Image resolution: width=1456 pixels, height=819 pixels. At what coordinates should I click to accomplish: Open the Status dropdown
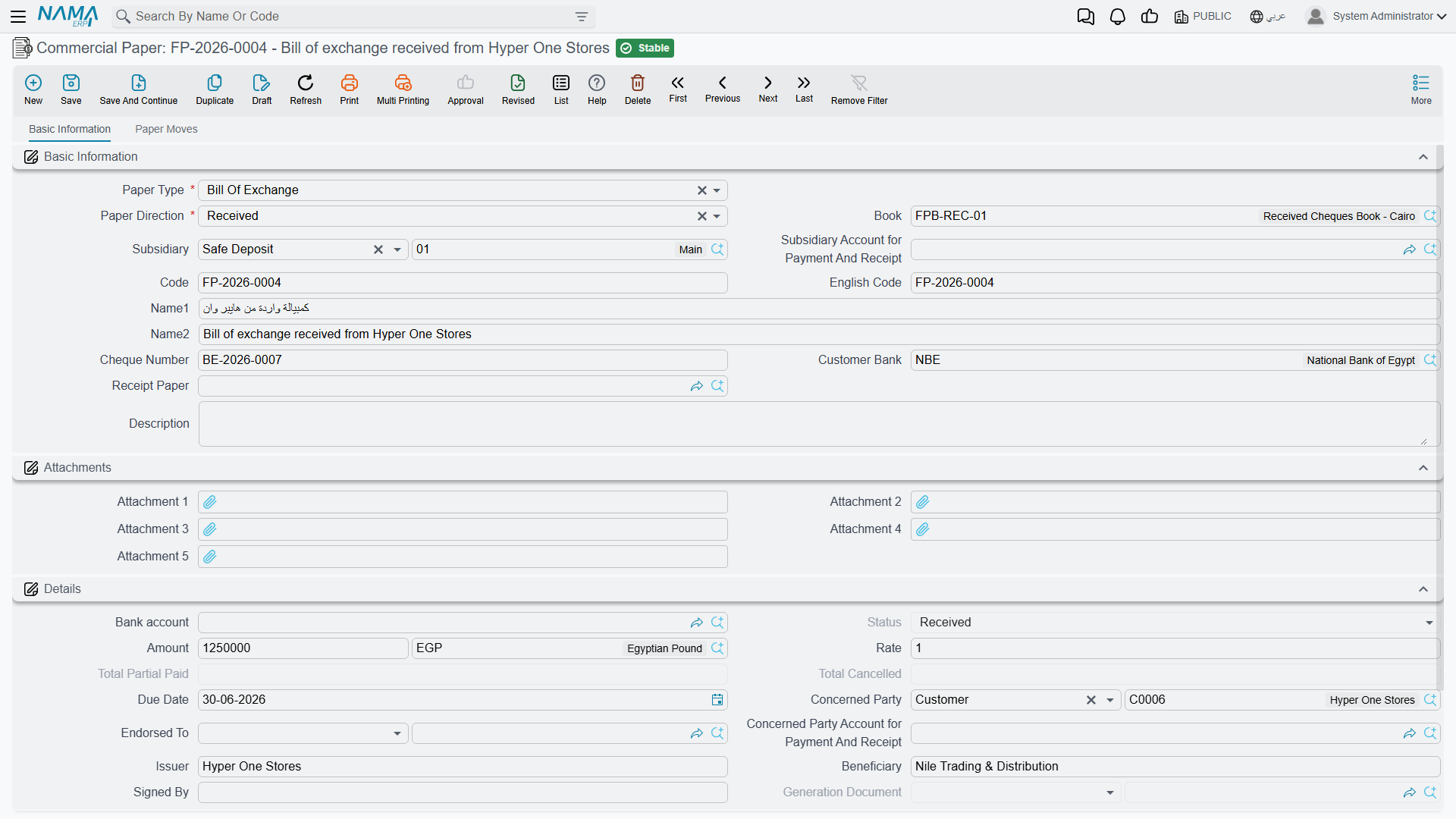(1429, 623)
